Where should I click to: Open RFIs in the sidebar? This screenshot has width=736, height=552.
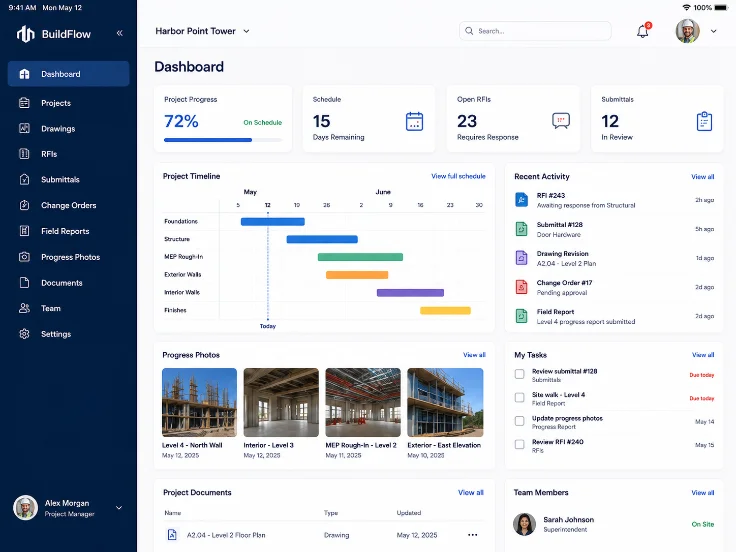pos(69,153)
